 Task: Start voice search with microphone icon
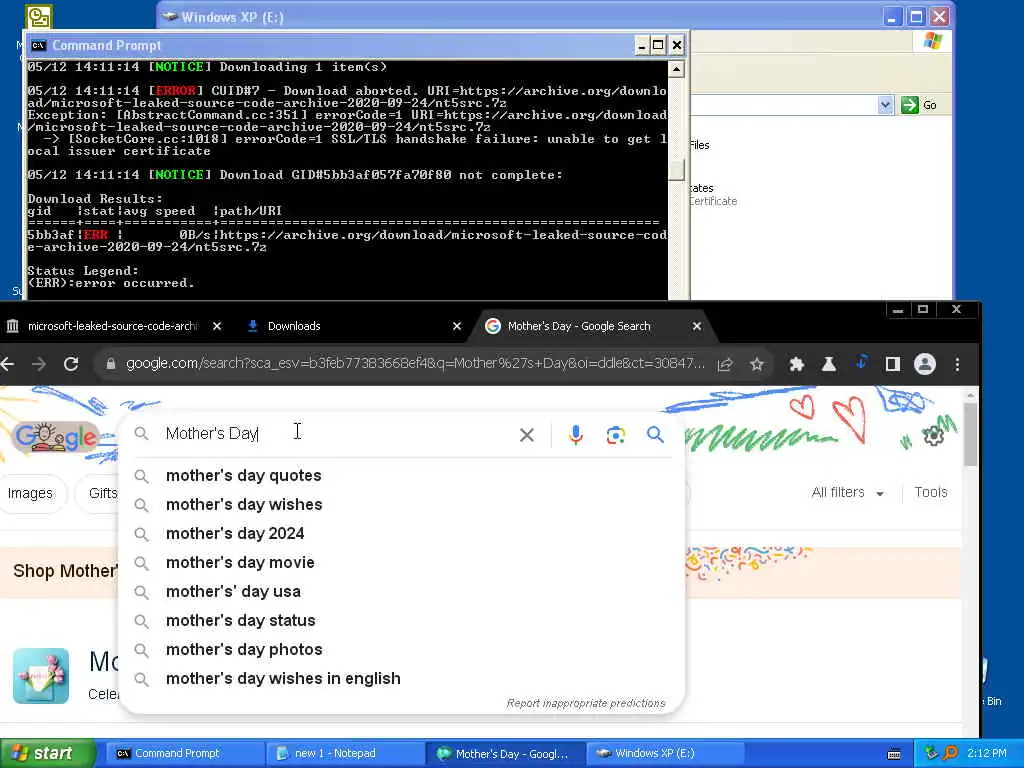575,435
